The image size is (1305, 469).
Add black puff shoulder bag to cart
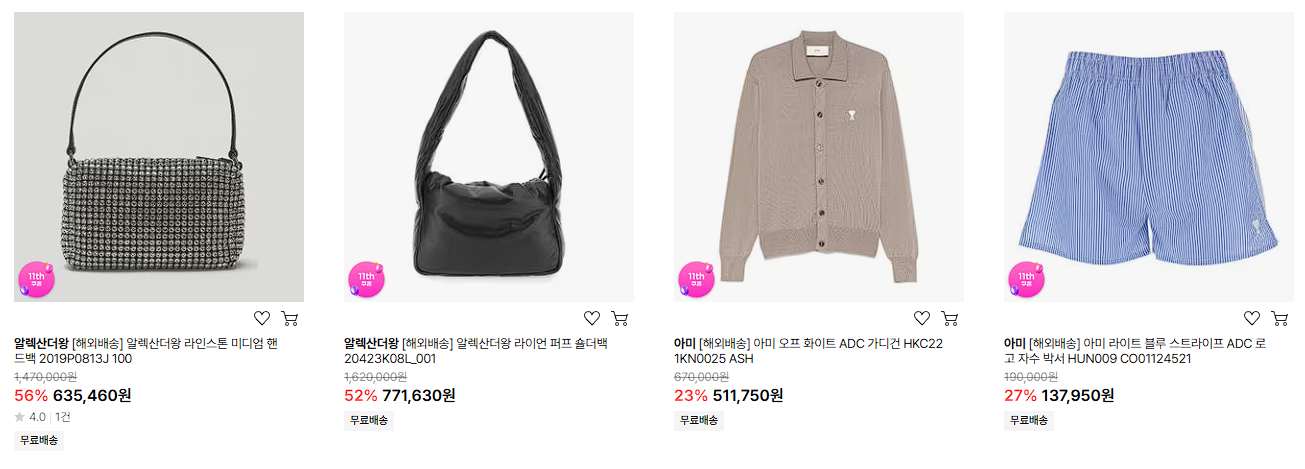620,319
